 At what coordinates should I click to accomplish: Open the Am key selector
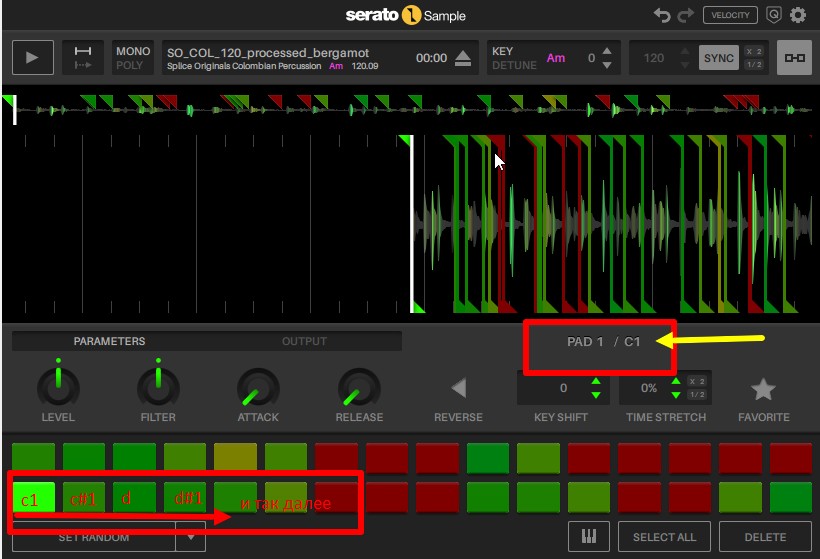click(556, 58)
